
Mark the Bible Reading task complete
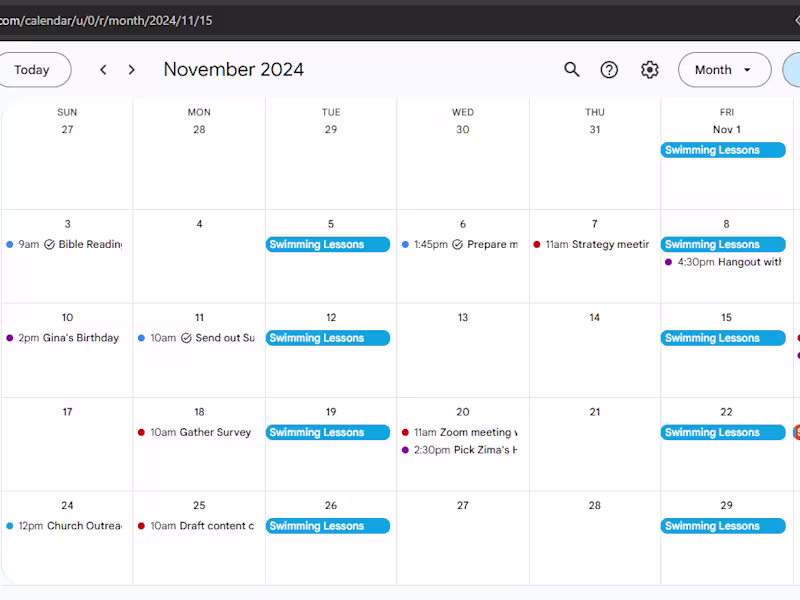pos(47,243)
